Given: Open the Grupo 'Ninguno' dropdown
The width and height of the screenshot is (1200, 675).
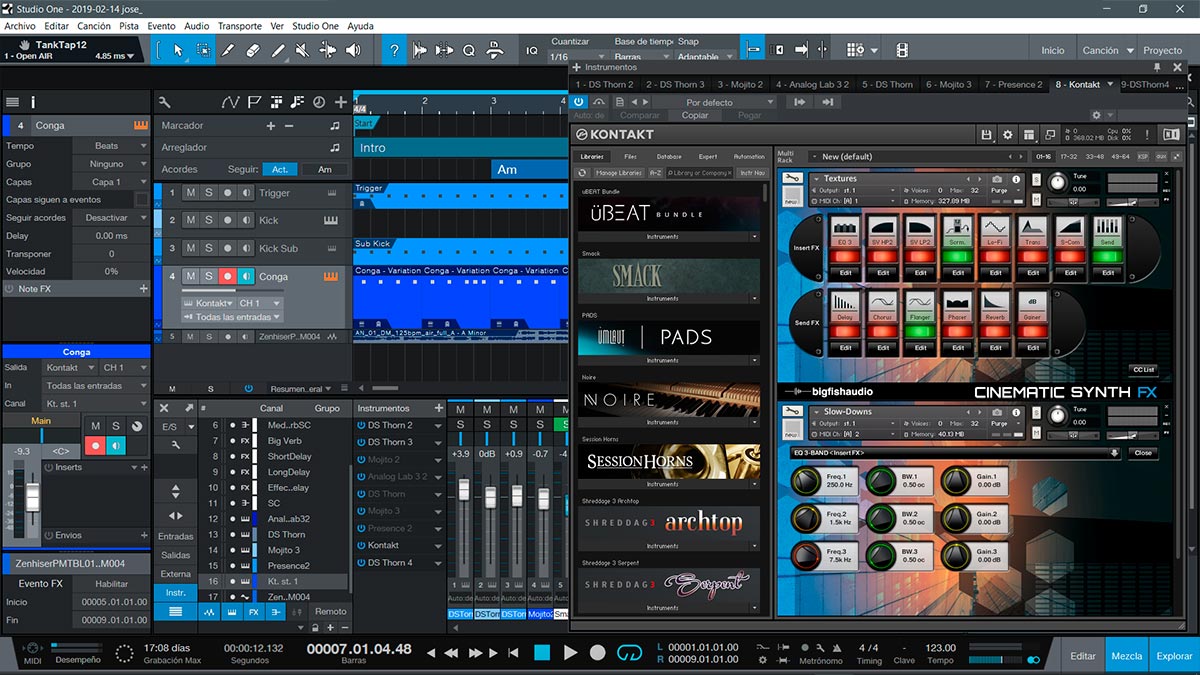Looking at the screenshot, I should click(109, 164).
